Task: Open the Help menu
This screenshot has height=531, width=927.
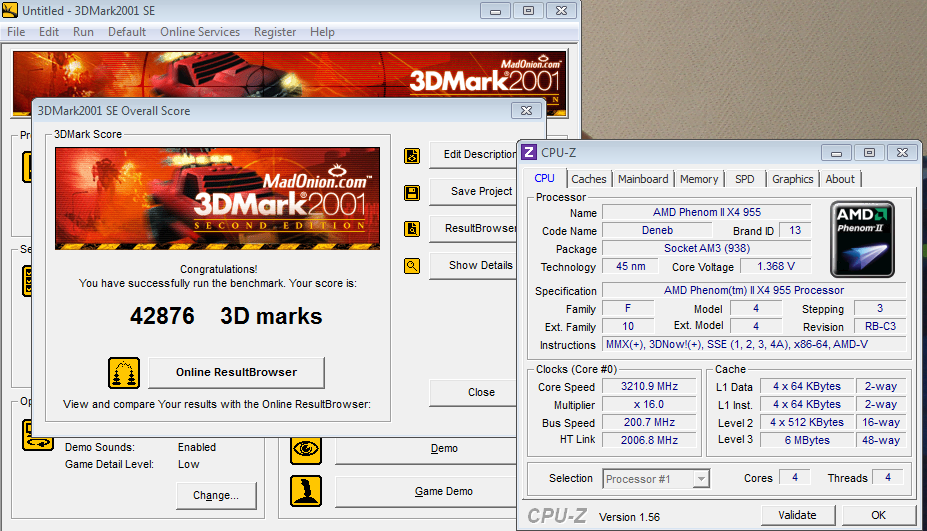Action: coord(322,32)
